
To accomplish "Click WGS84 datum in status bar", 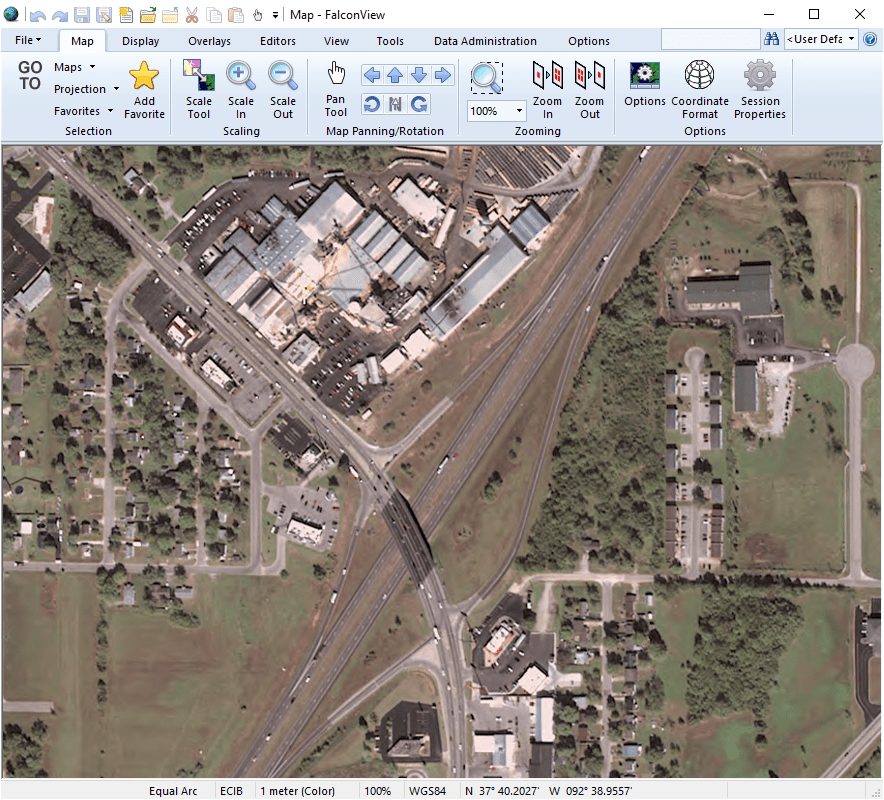I will point(427,791).
